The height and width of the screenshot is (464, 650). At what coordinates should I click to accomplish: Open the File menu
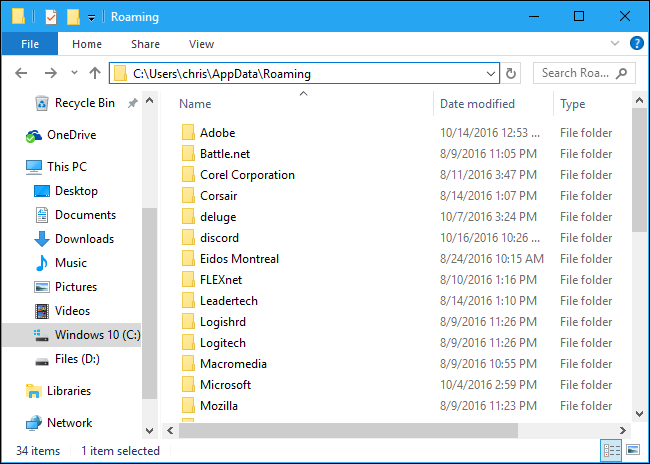tap(30, 44)
